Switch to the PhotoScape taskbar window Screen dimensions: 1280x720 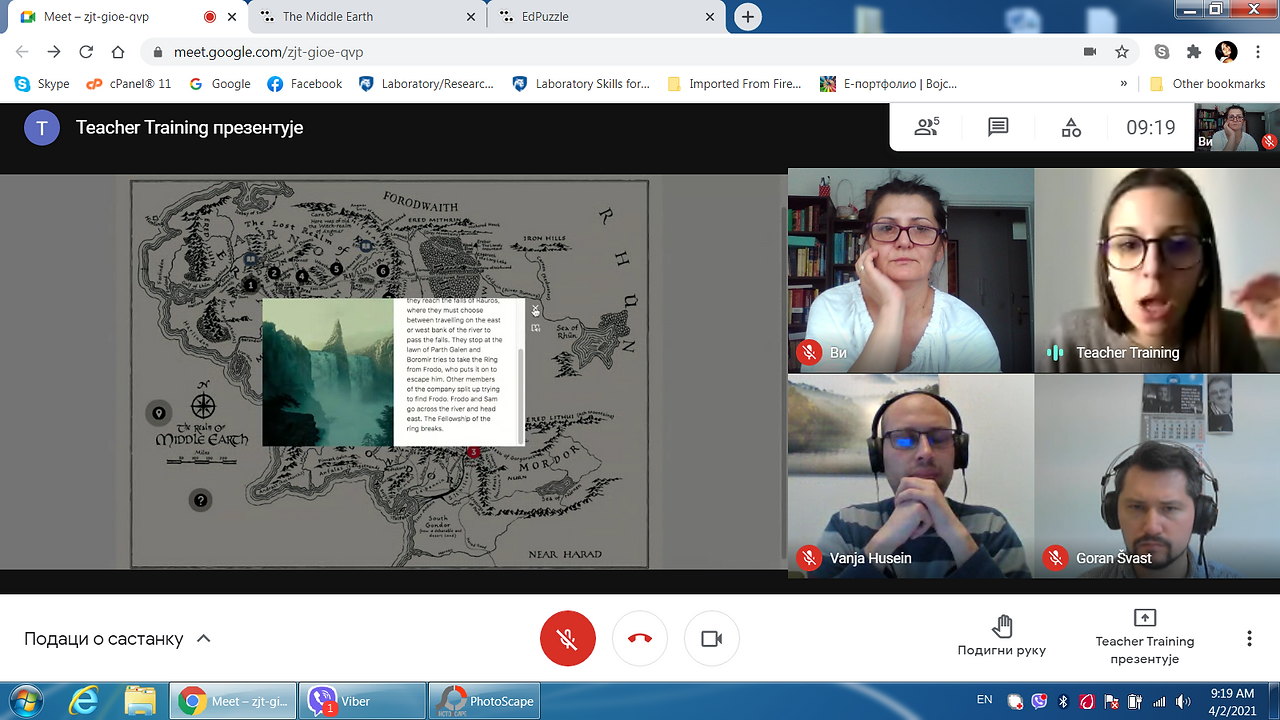(x=486, y=701)
